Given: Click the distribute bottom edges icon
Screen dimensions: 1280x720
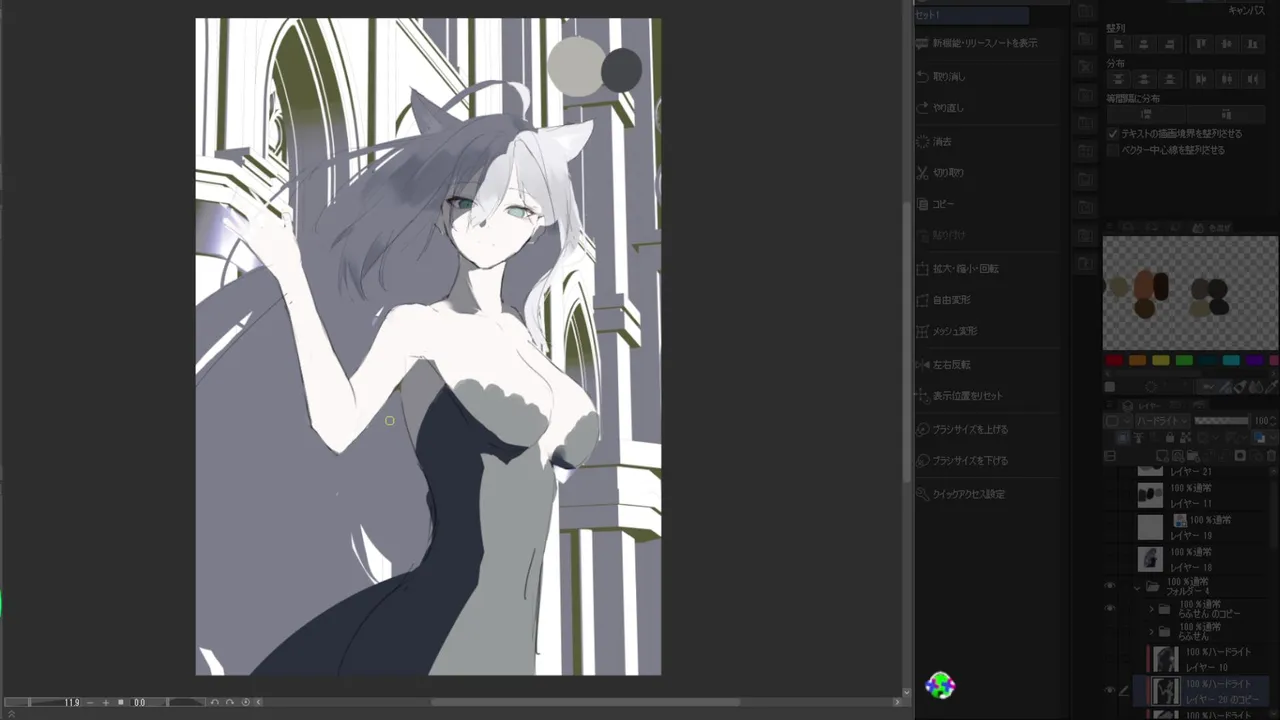Looking at the screenshot, I should click(1168, 79).
